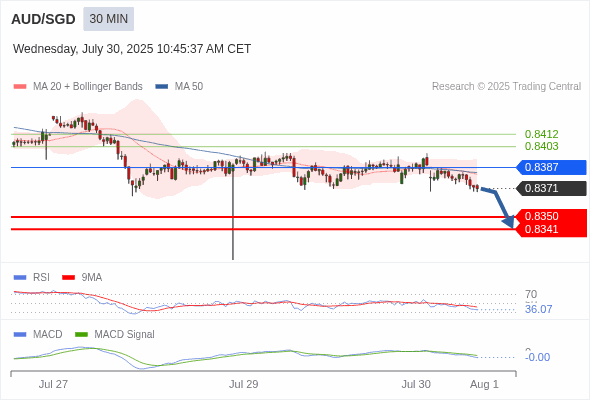The image size is (590, 400).
Task: Click the 9MA red legend swatch
Action: pos(68,278)
